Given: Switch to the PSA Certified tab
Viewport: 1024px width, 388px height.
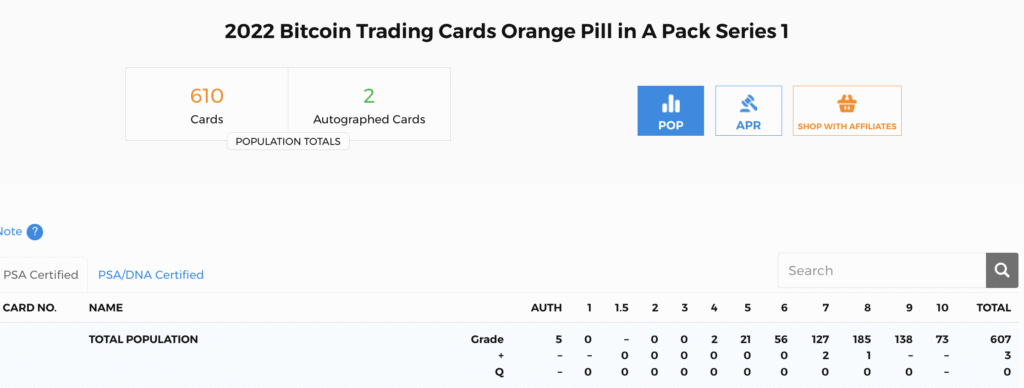Looking at the screenshot, I should coord(40,275).
